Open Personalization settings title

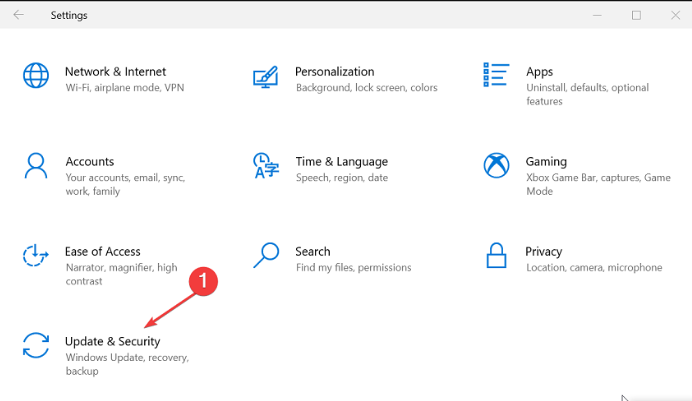point(335,71)
